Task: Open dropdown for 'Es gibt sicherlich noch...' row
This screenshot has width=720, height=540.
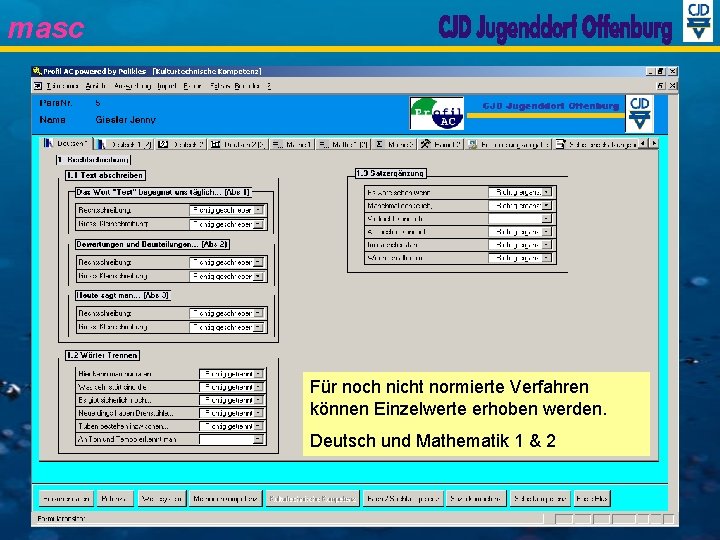Action: (x=259, y=400)
